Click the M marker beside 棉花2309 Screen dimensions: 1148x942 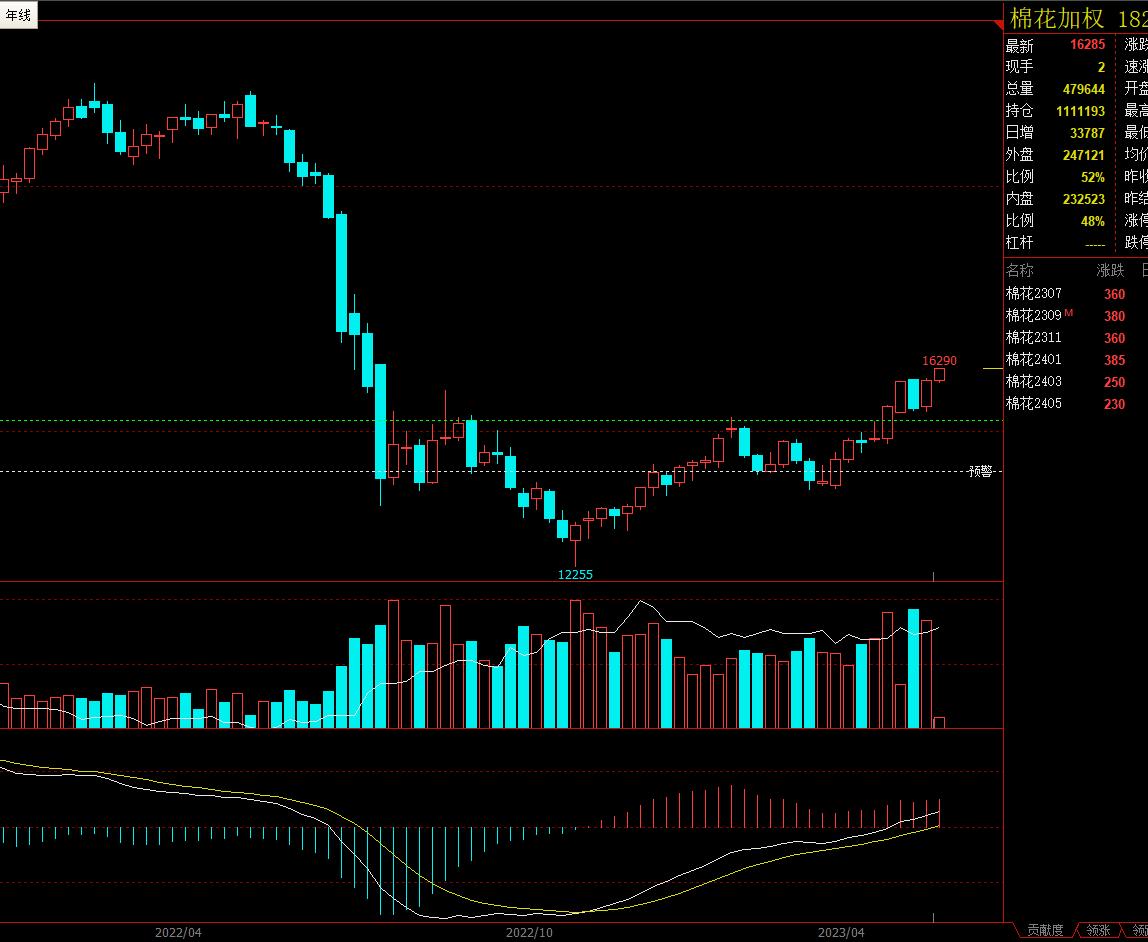click(1069, 313)
